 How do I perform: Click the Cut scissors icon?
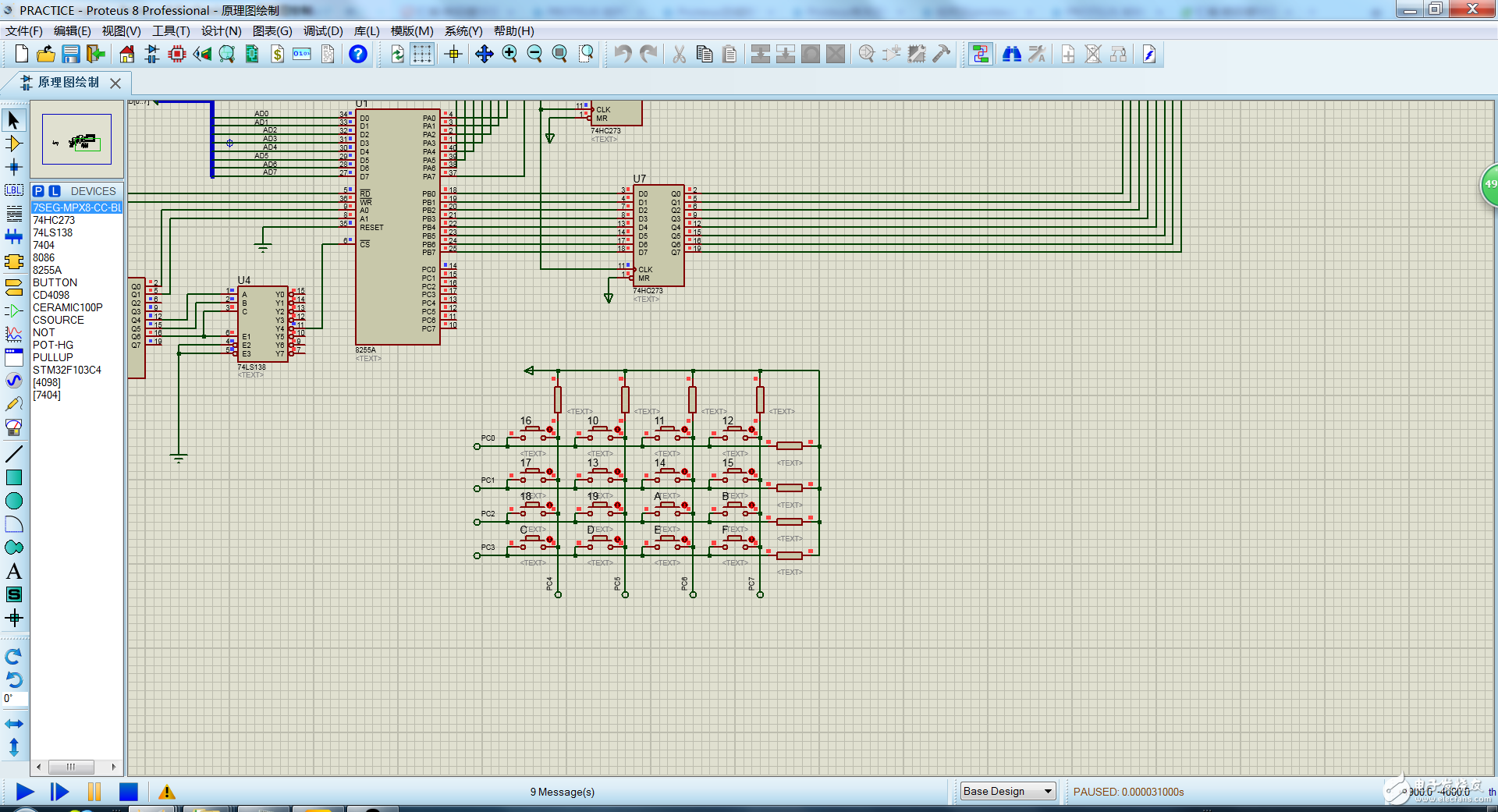coord(679,54)
